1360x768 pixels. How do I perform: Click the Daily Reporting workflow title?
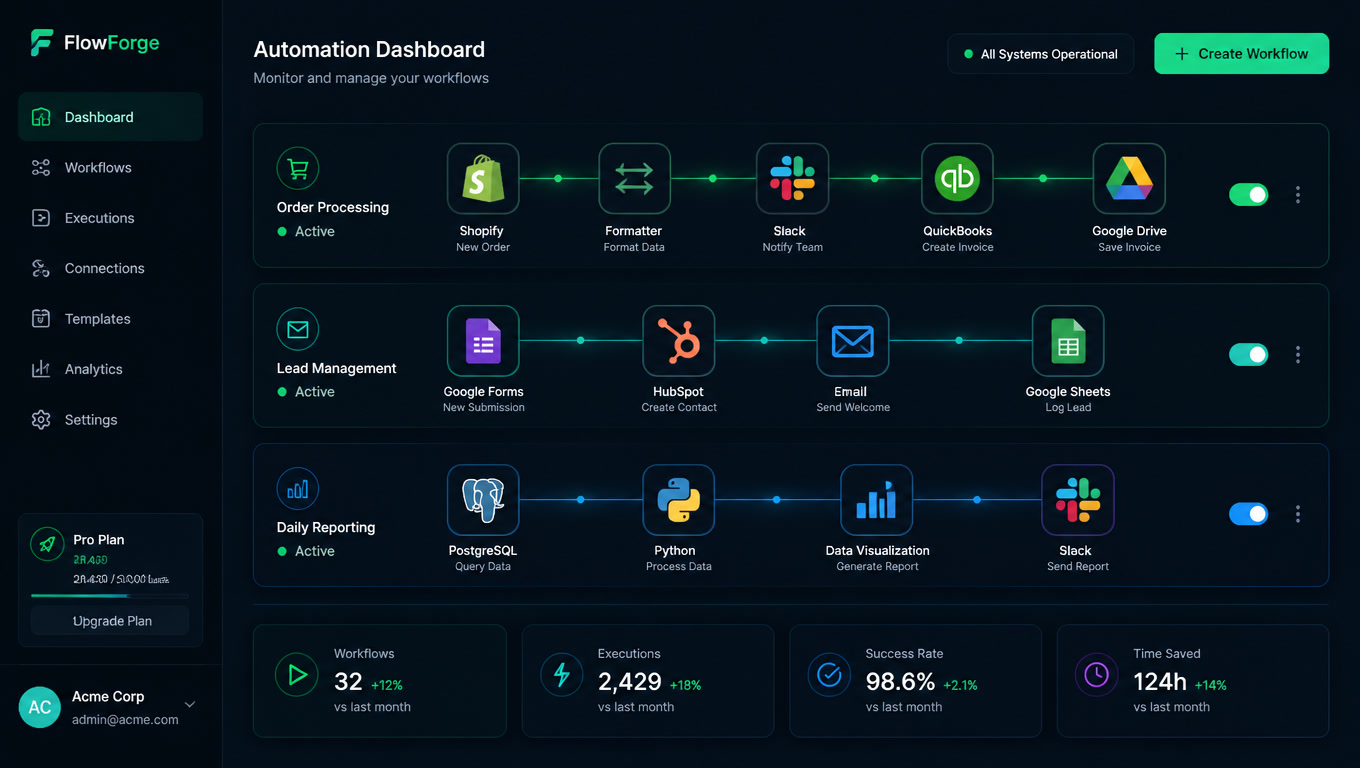326,527
